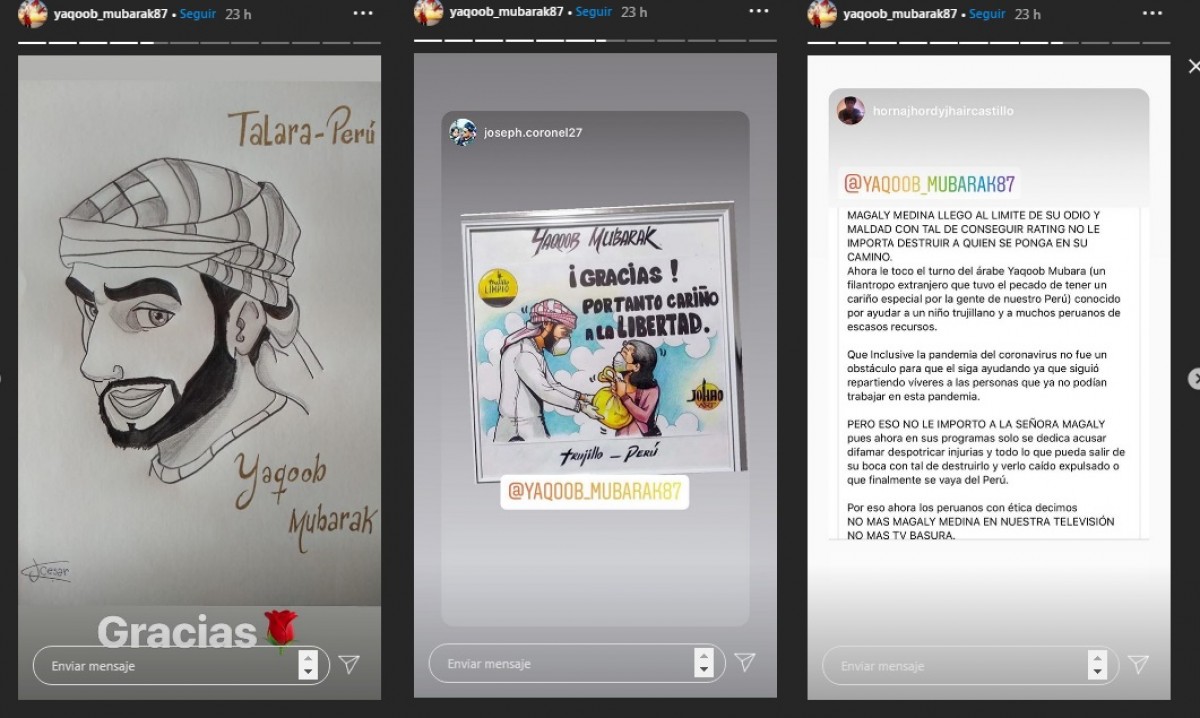Screen dimensions: 1200x718
Task: Open joseph.coronel27 avatar on reposted card
Action: click(x=463, y=132)
